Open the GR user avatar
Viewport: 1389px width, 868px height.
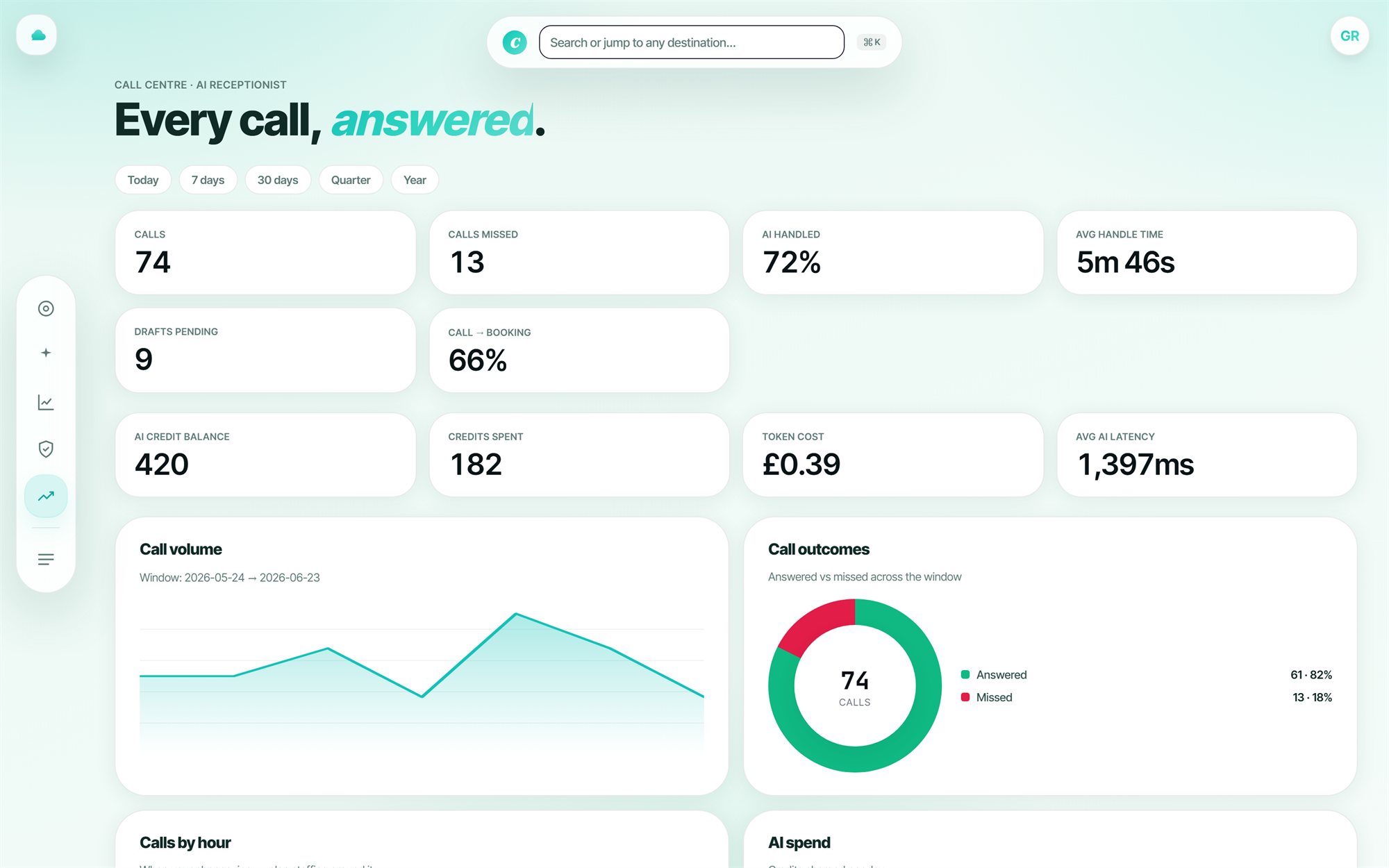pyautogui.click(x=1349, y=35)
